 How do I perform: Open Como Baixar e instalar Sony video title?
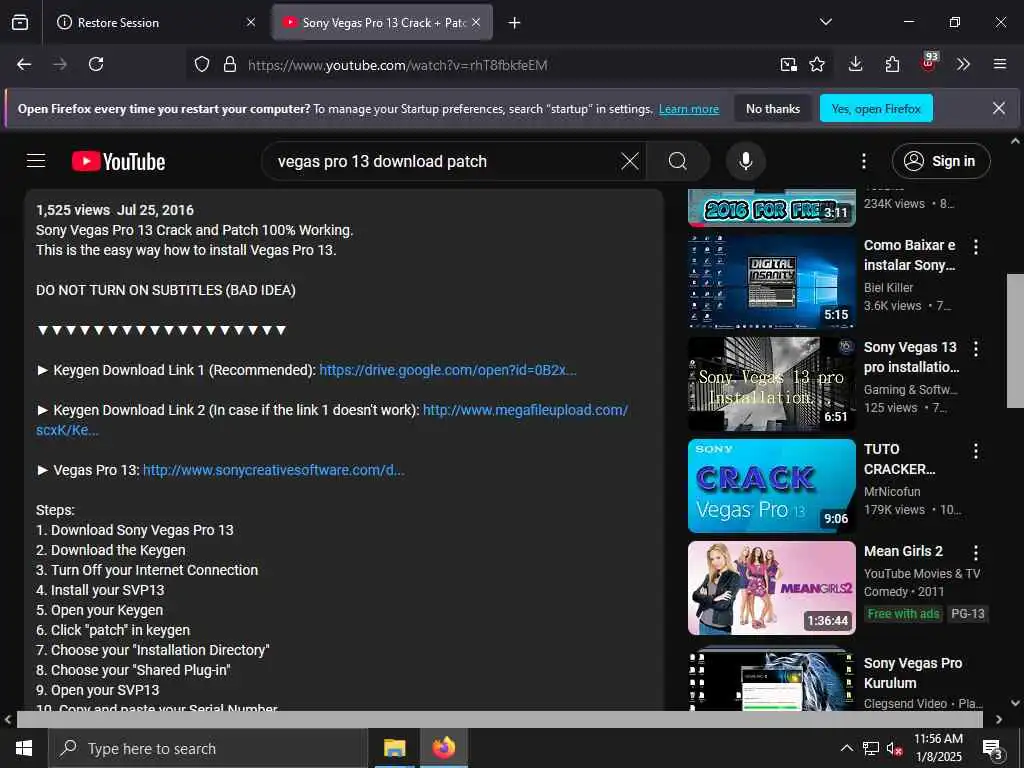point(910,255)
